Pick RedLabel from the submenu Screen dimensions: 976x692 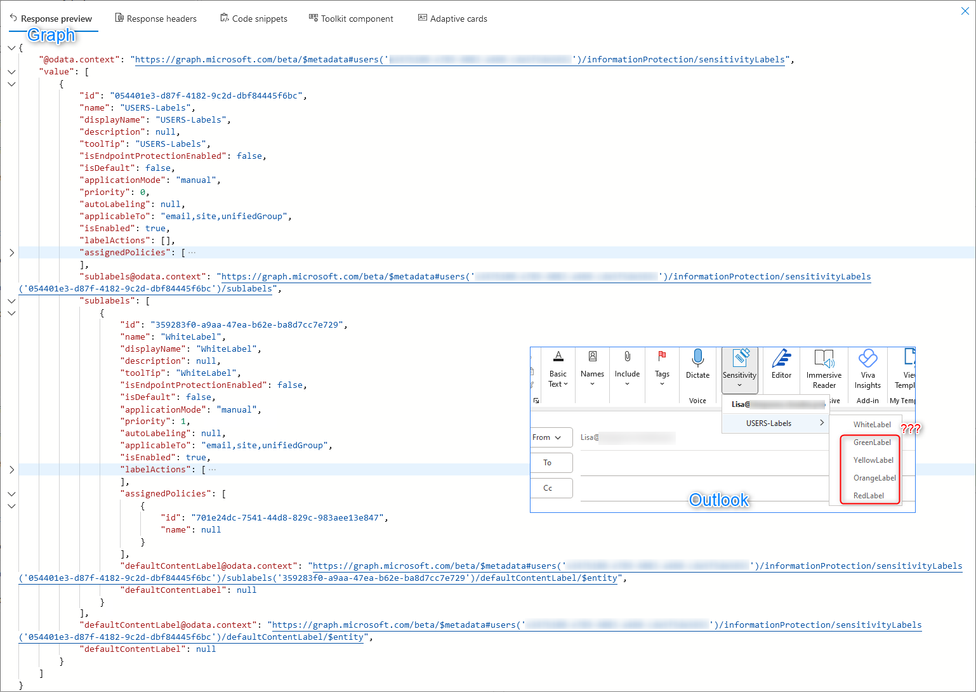[x=868, y=496]
